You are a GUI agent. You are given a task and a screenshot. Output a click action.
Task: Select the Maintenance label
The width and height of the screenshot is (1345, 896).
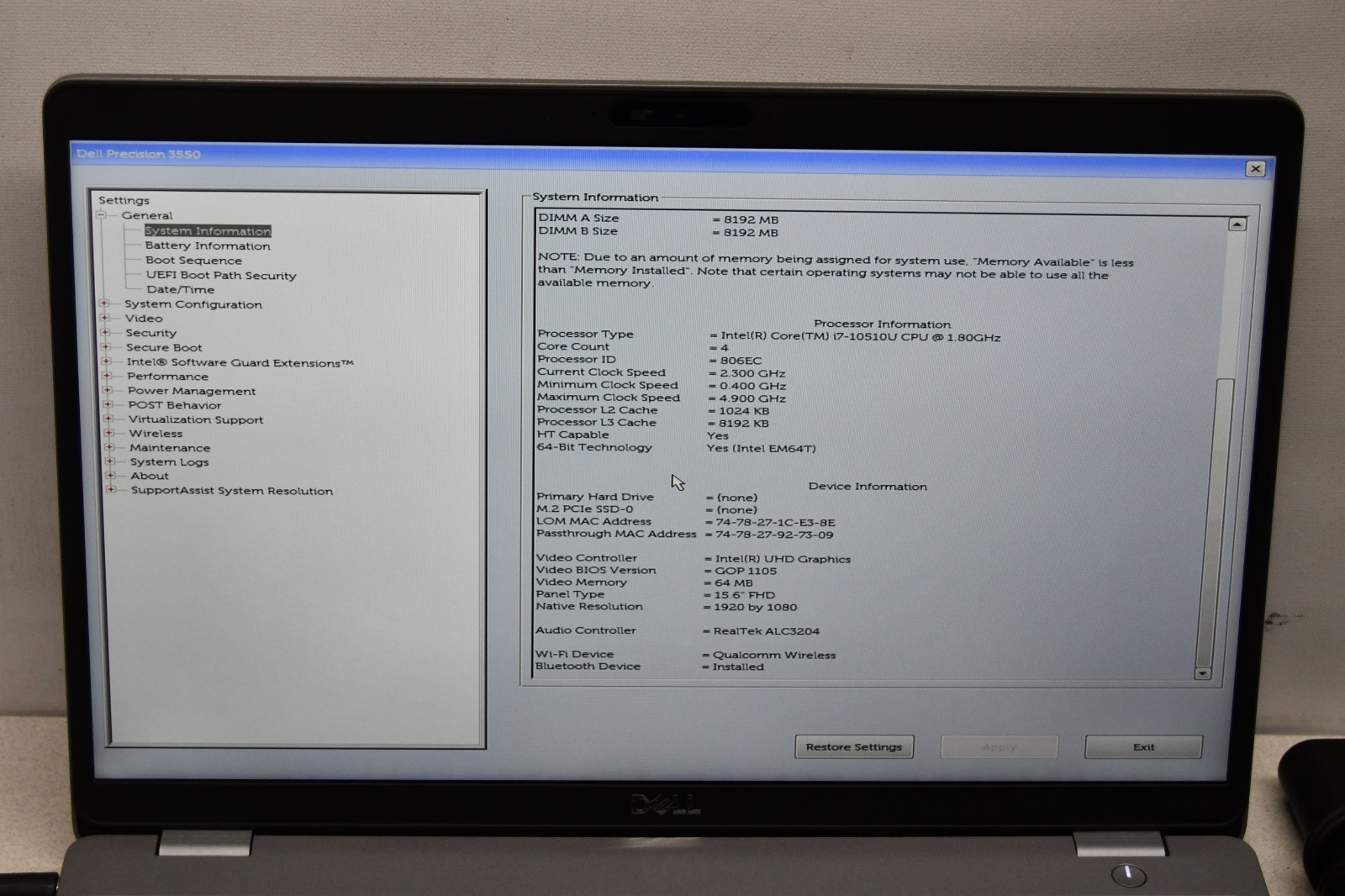170,448
